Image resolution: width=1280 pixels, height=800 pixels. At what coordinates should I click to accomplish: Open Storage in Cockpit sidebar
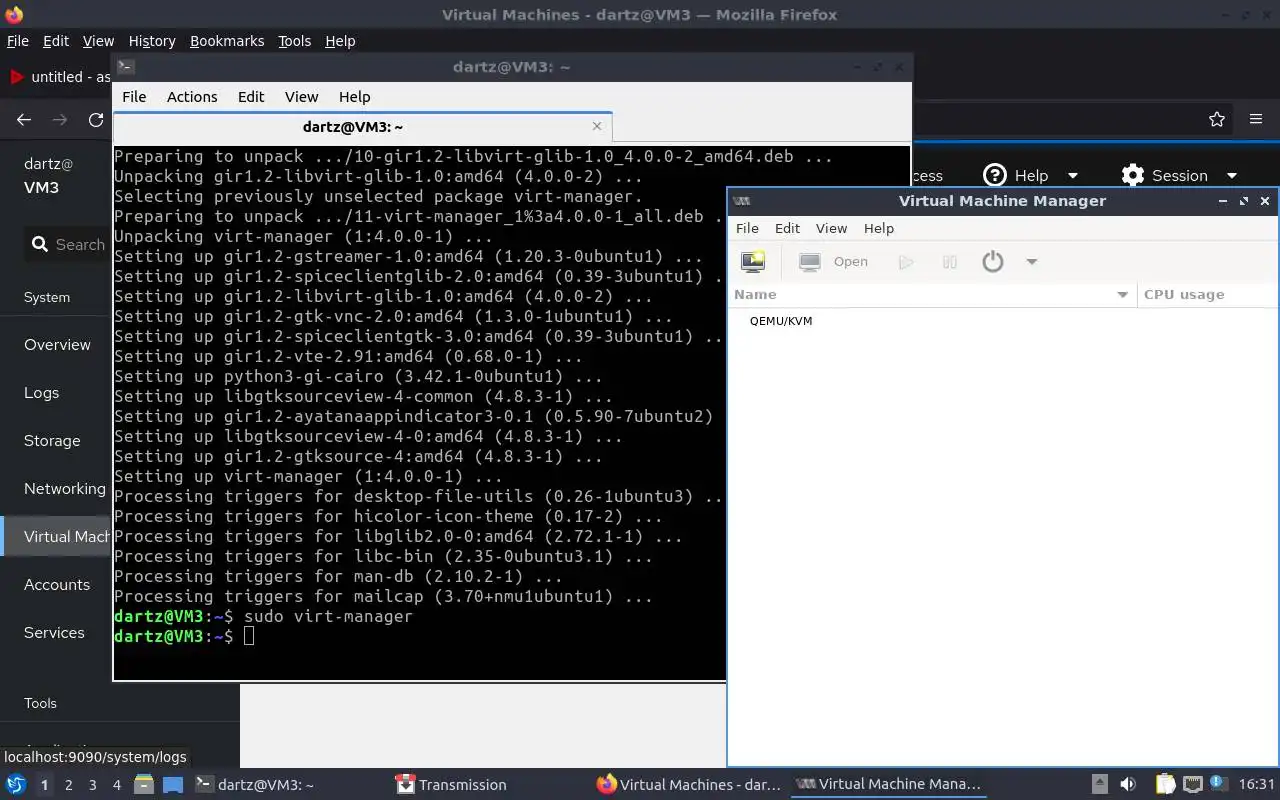[x=52, y=440]
